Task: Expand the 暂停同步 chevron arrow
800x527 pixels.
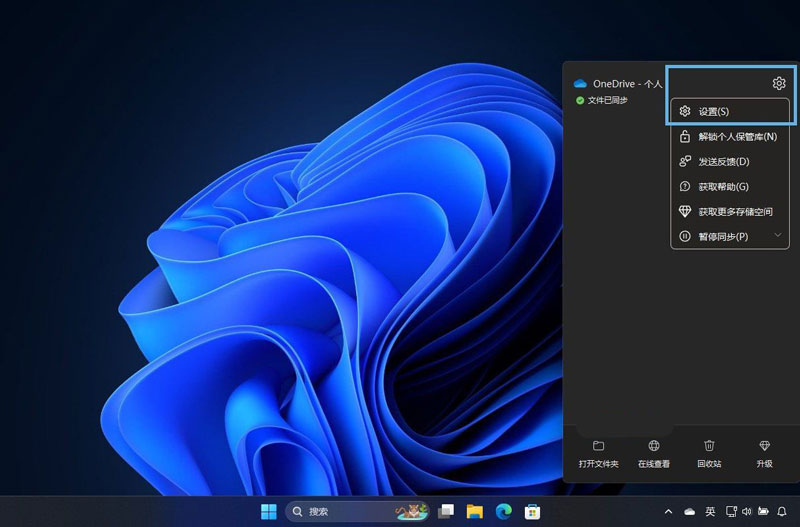Action: (x=778, y=236)
